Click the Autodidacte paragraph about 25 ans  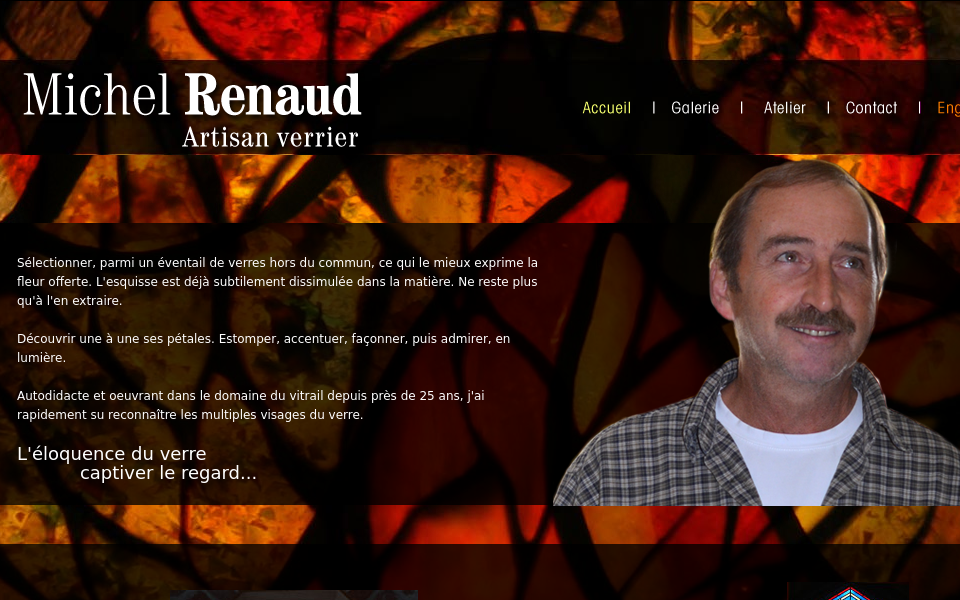click(x=248, y=405)
